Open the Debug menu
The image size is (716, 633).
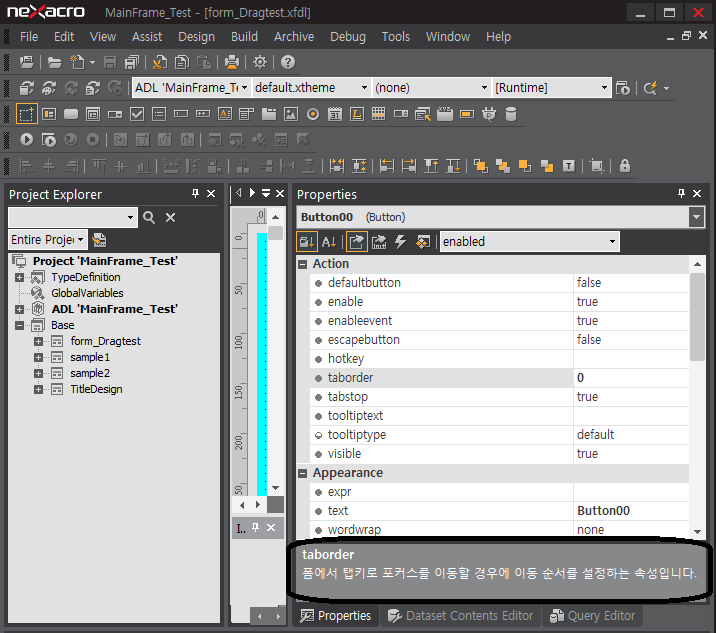pyautogui.click(x=348, y=37)
